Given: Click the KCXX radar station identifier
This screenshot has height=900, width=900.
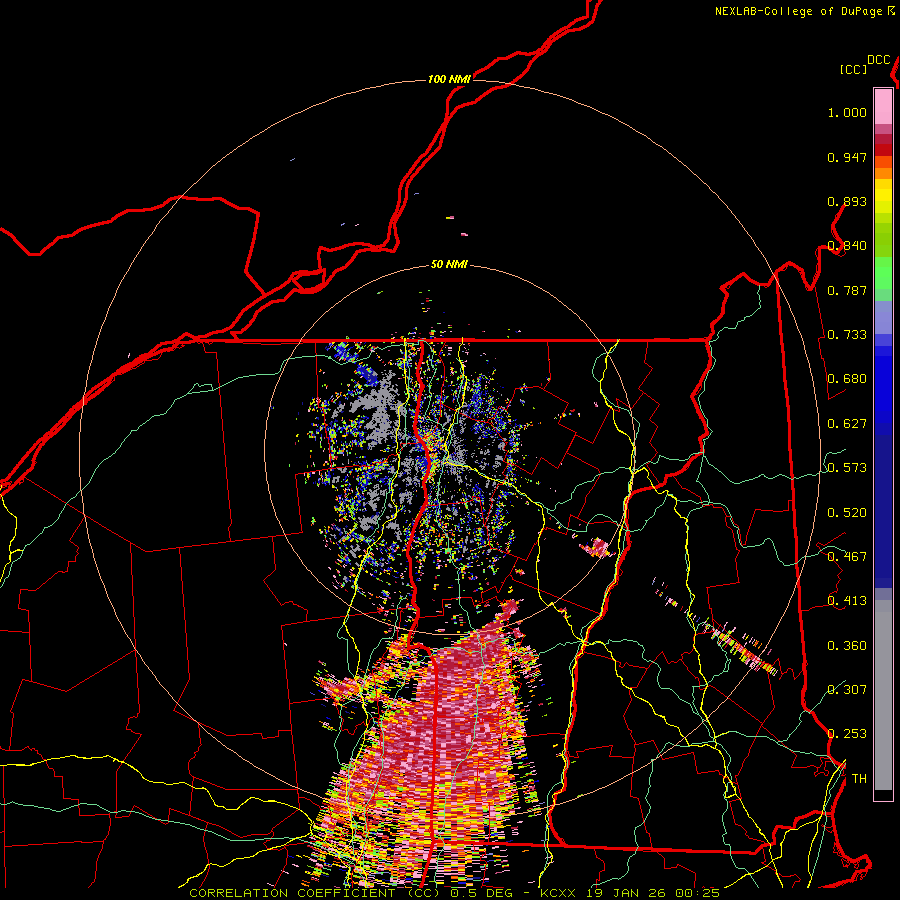Looking at the screenshot, I should tap(558, 893).
